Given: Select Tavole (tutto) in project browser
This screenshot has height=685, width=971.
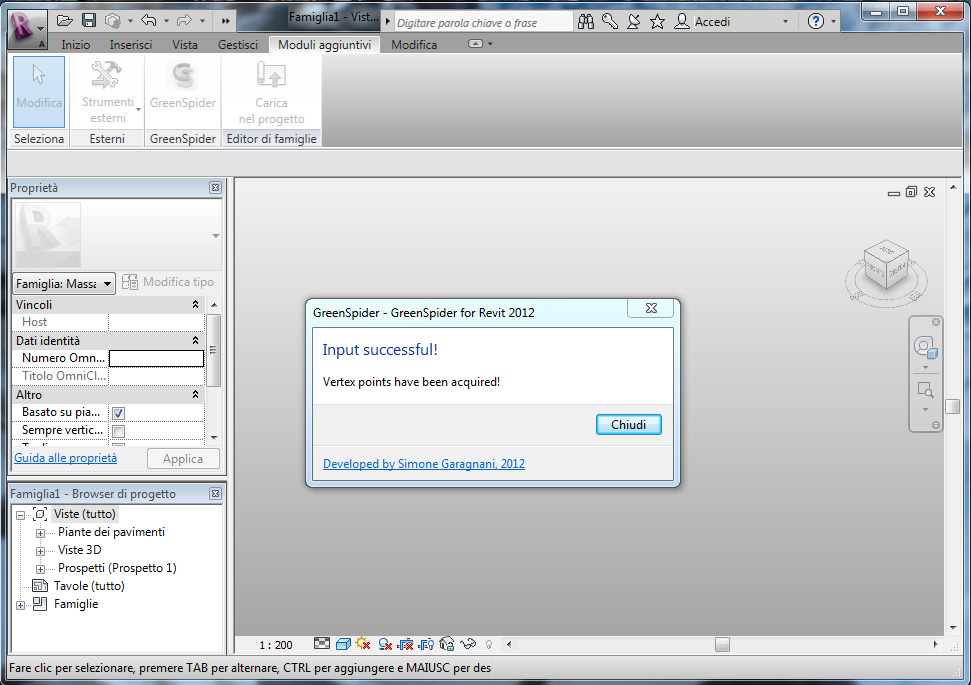Looking at the screenshot, I should 89,586.
